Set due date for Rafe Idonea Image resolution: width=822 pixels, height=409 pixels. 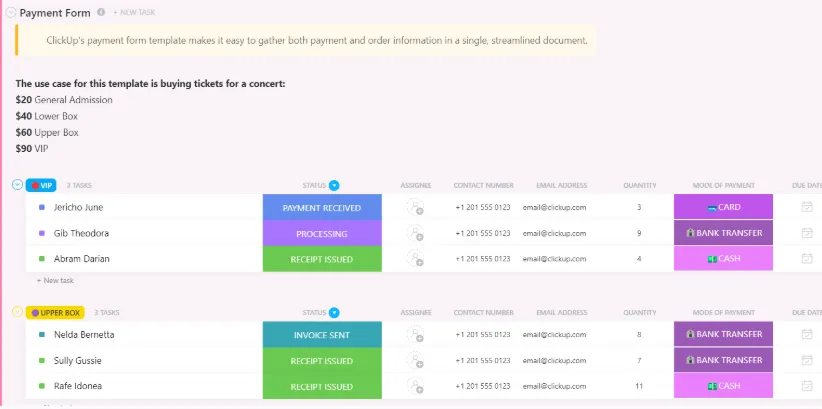click(807, 386)
